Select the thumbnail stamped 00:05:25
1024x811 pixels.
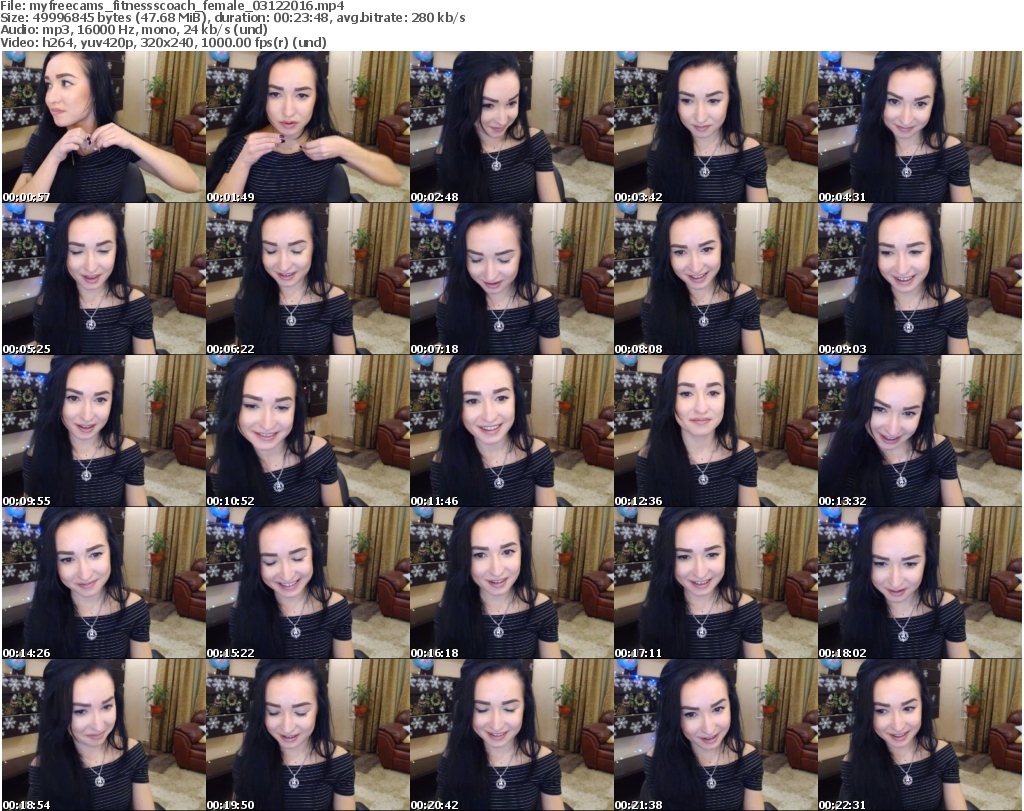point(104,279)
